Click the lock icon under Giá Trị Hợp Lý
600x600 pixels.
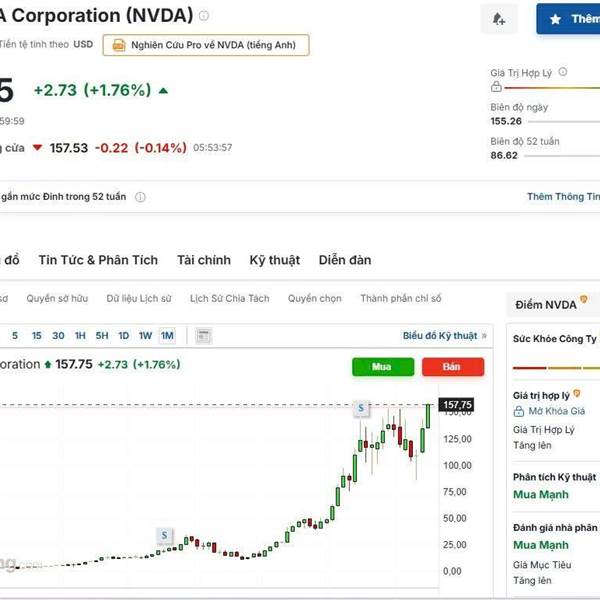tap(496, 87)
